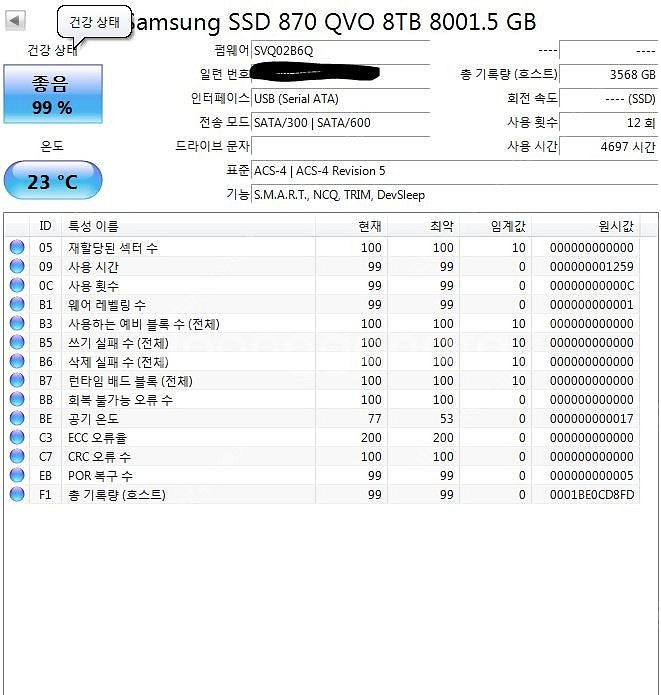The width and height of the screenshot is (661, 695).
Task: Select row 삭제 실패 수 (전체)
Action: (324, 362)
